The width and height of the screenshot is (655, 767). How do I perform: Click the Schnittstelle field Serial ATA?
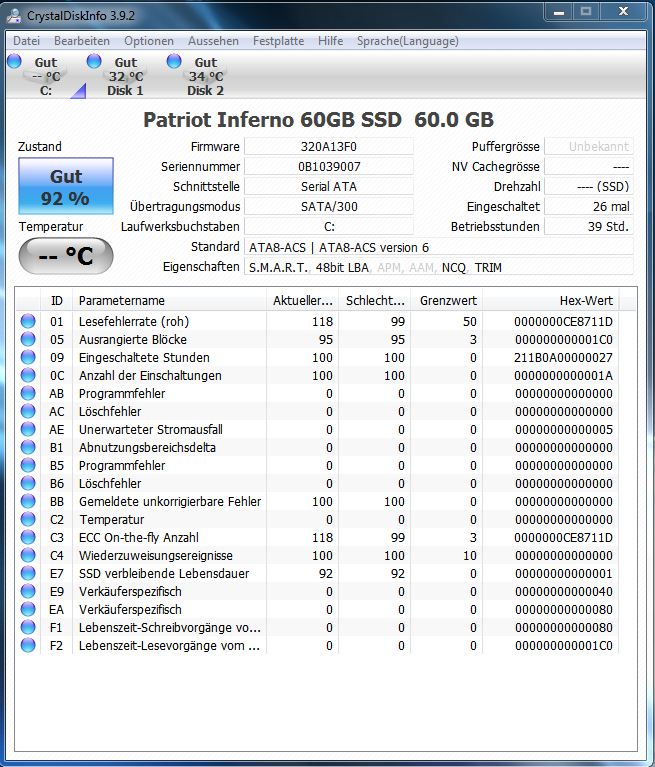click(x=329, y=186)
